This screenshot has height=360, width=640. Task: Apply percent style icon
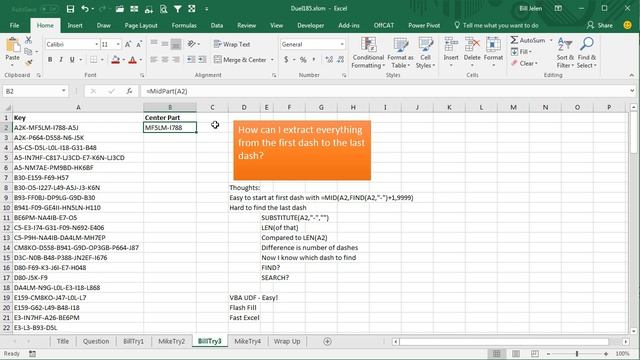coord(303,60)
